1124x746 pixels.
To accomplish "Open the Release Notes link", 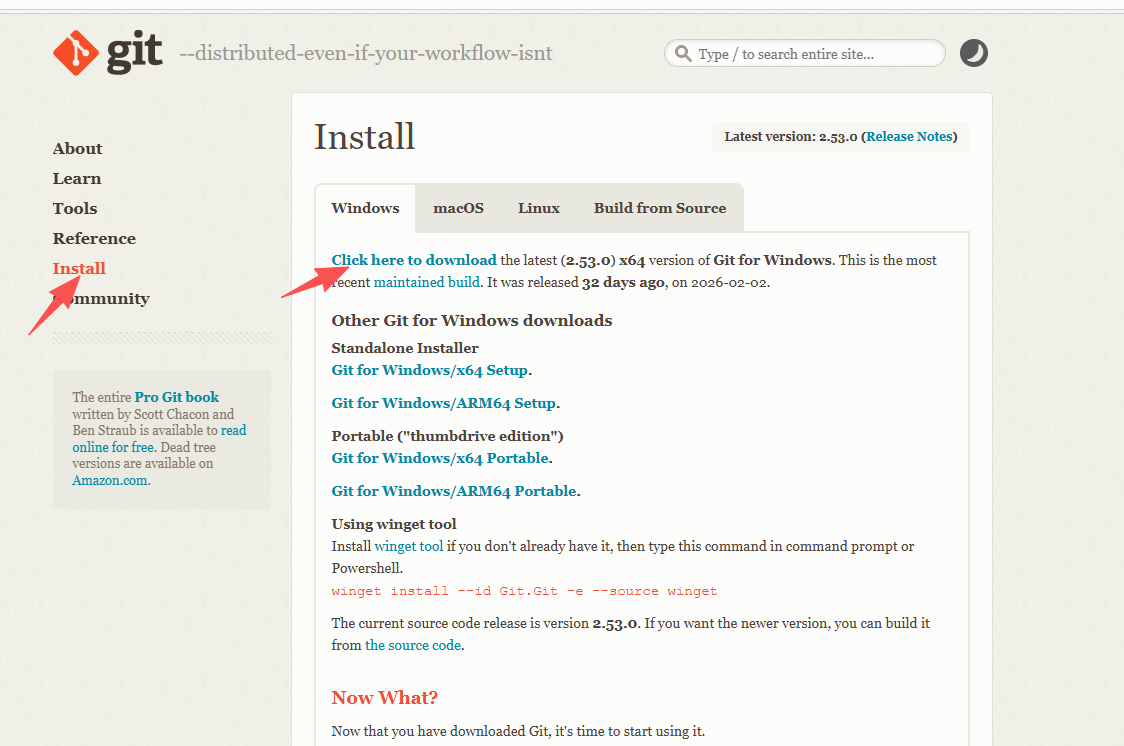I will [x=909, y=136].
